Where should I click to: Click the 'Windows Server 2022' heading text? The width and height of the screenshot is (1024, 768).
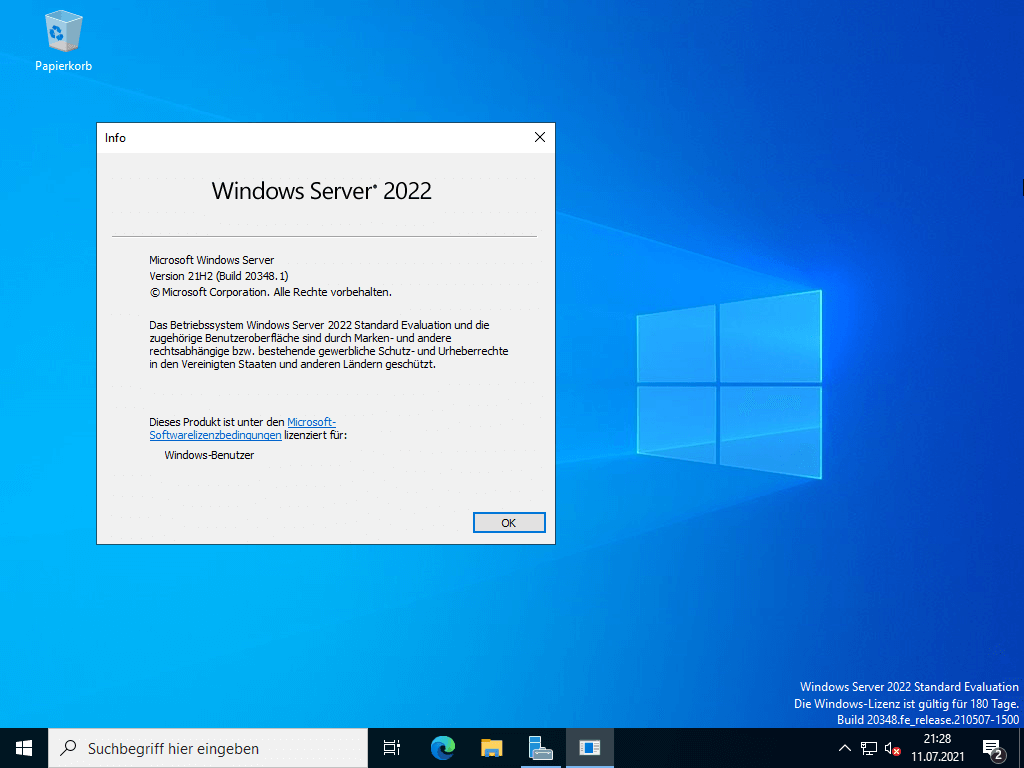[x=321, y=191]
